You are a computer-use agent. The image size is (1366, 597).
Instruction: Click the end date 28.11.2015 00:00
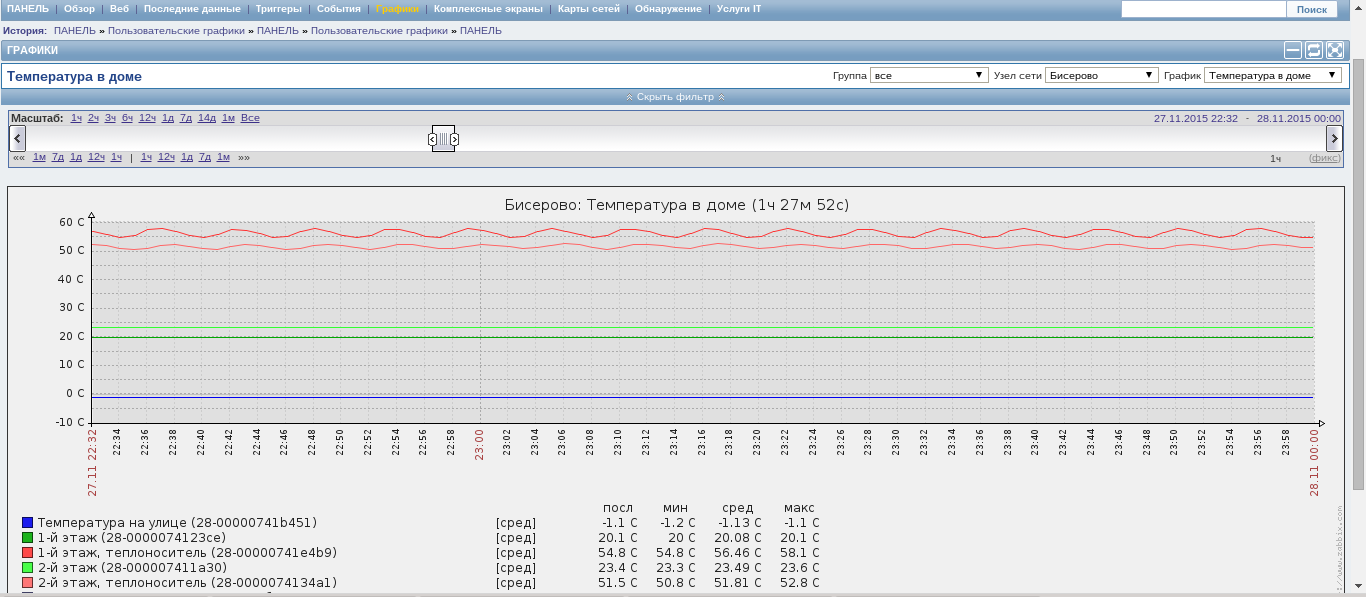[1298, 118]
